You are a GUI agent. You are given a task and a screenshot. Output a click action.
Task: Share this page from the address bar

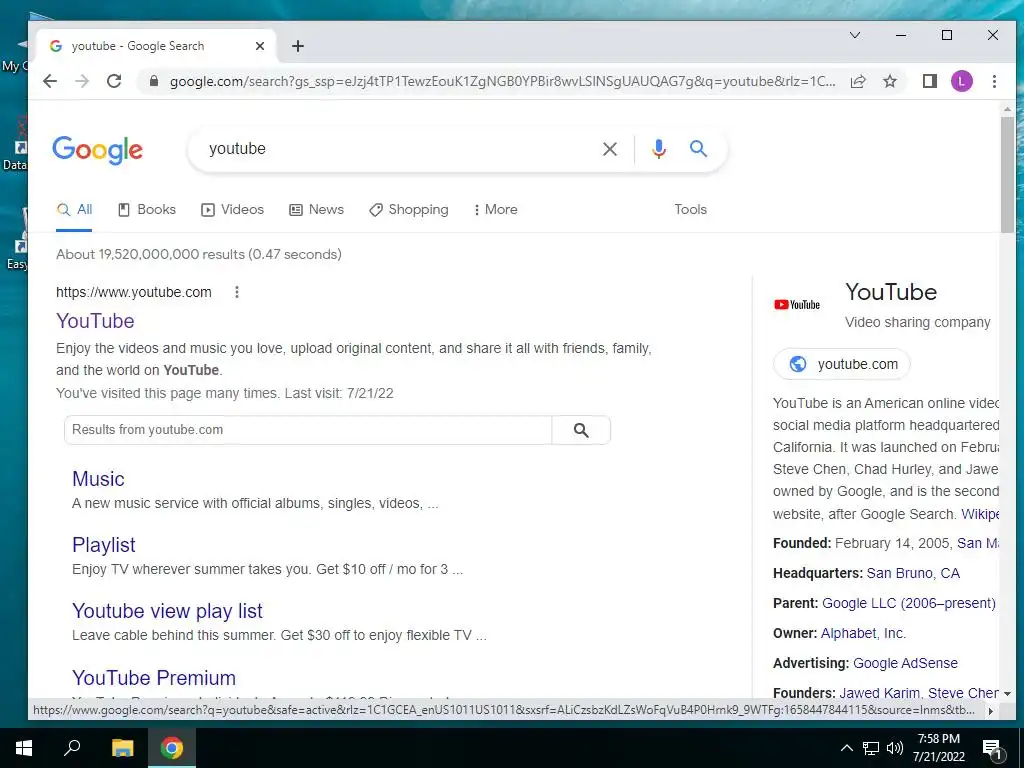(x=858, y=81)
